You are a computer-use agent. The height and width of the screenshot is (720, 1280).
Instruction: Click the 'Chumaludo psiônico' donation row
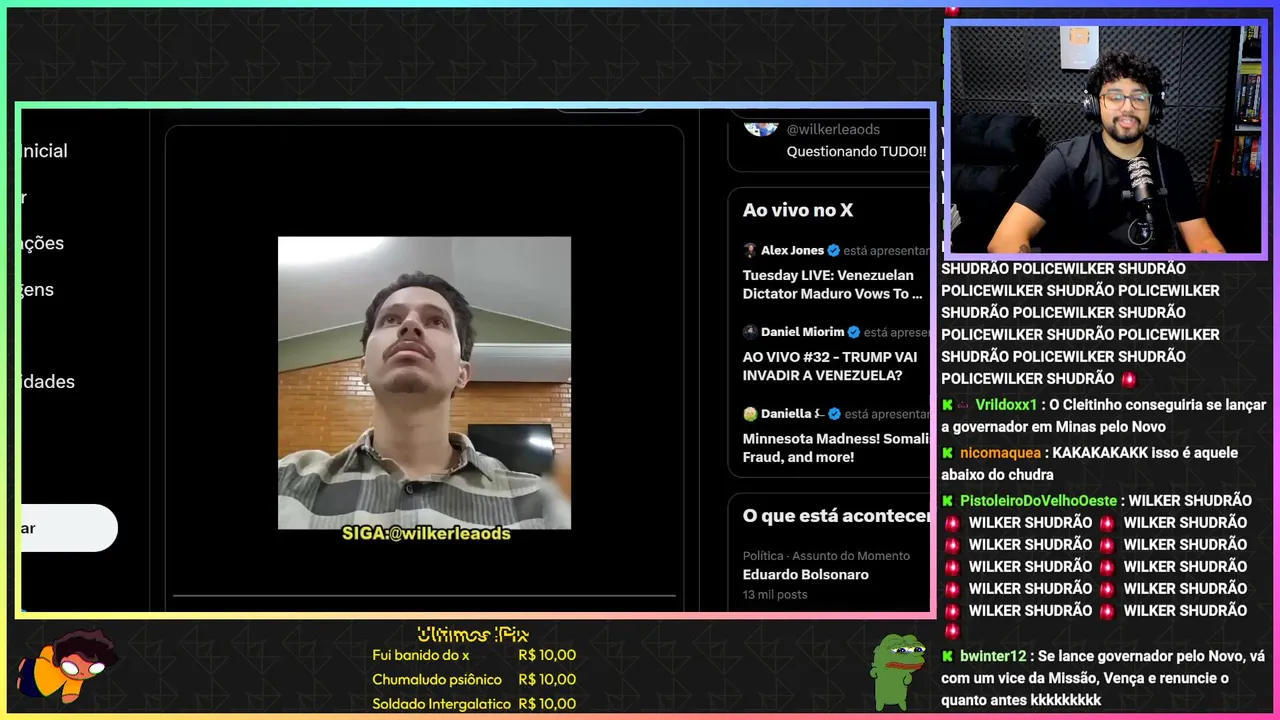[x=474, y=679]
